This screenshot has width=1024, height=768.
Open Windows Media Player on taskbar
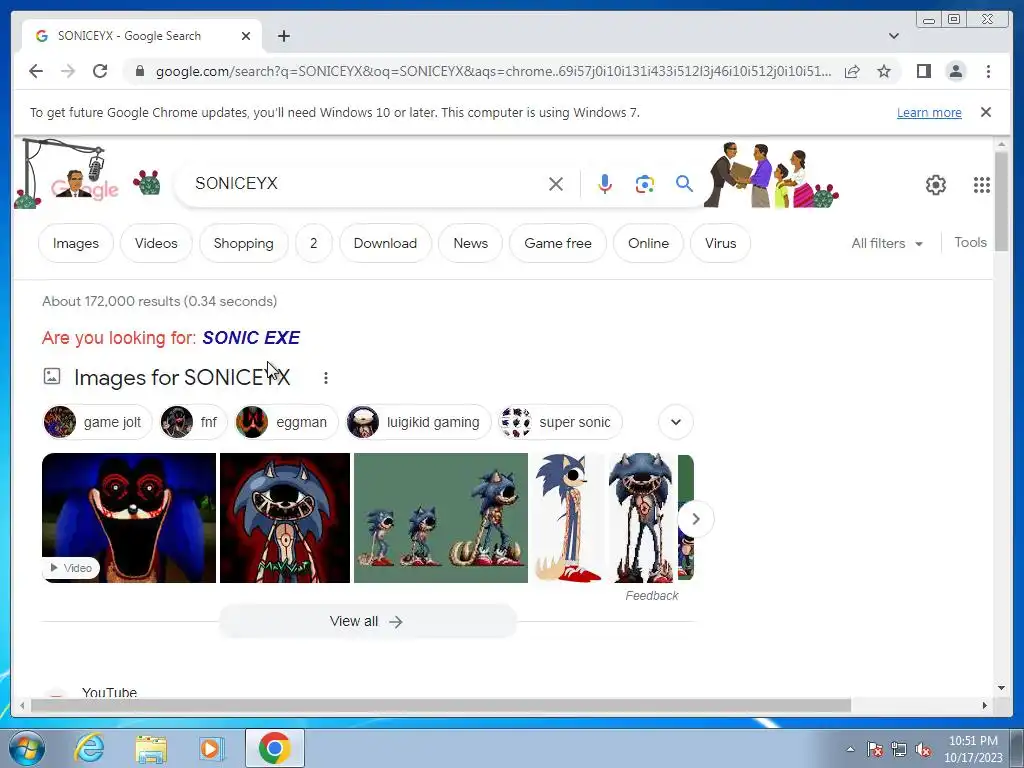pos(212,748)
